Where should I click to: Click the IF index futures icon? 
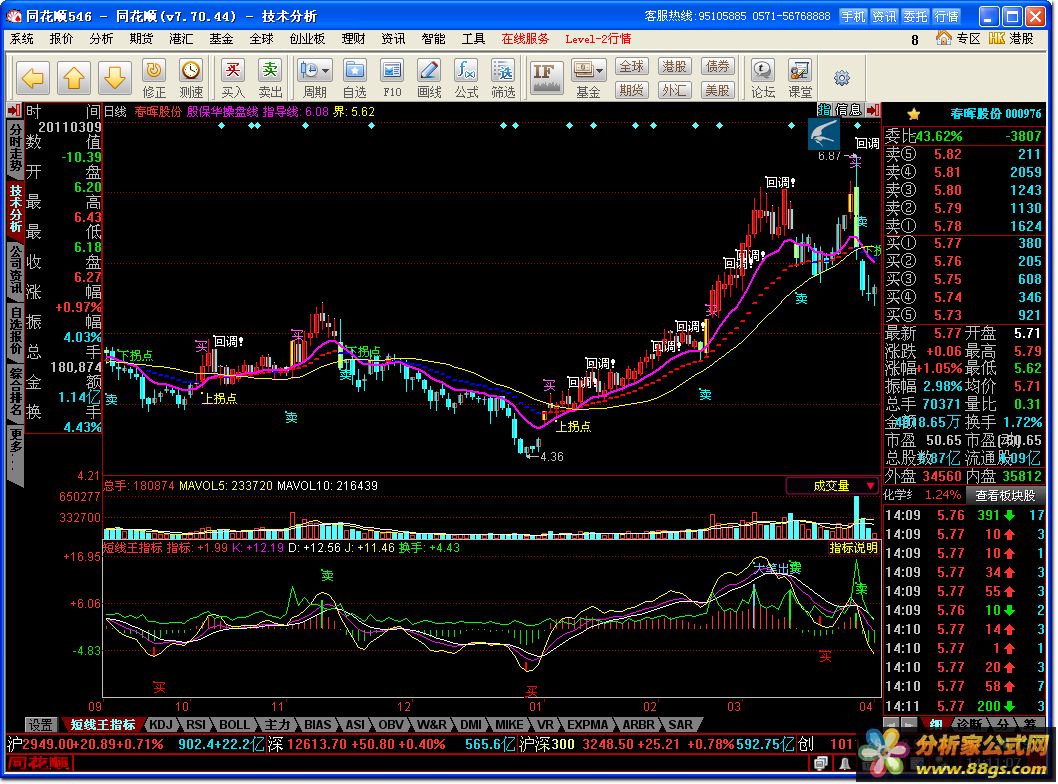point(545,78)
